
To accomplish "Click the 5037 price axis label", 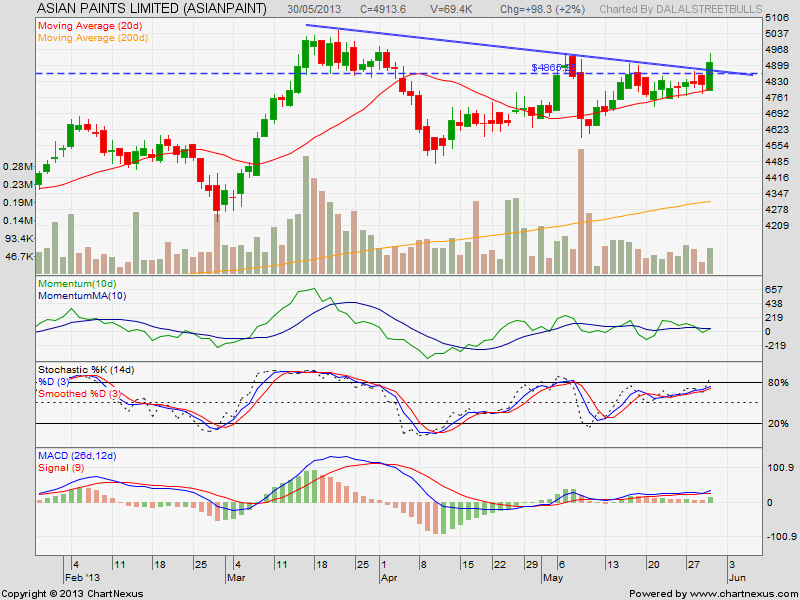I will (778, 34).
